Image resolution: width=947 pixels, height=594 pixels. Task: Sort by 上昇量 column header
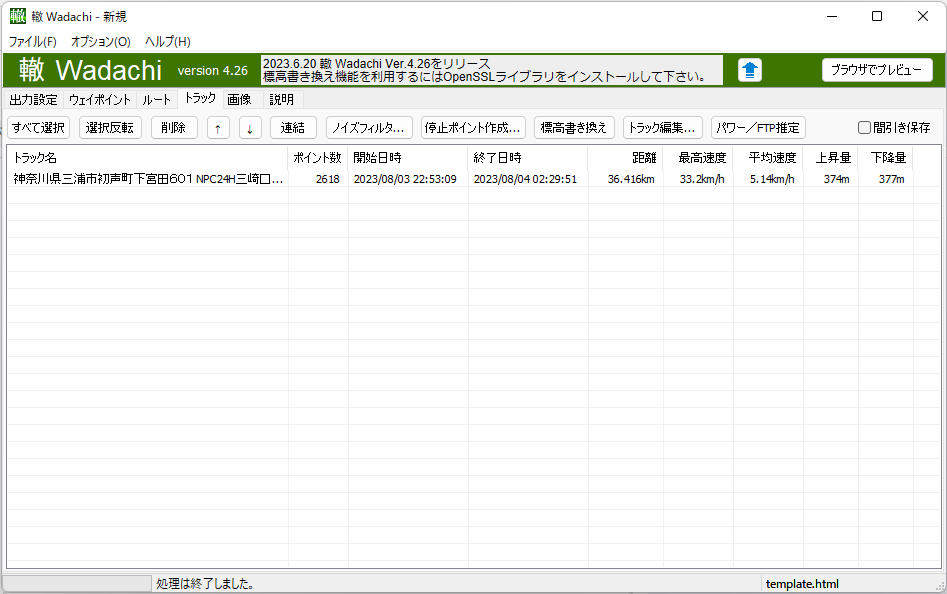(x=831, y=158)
